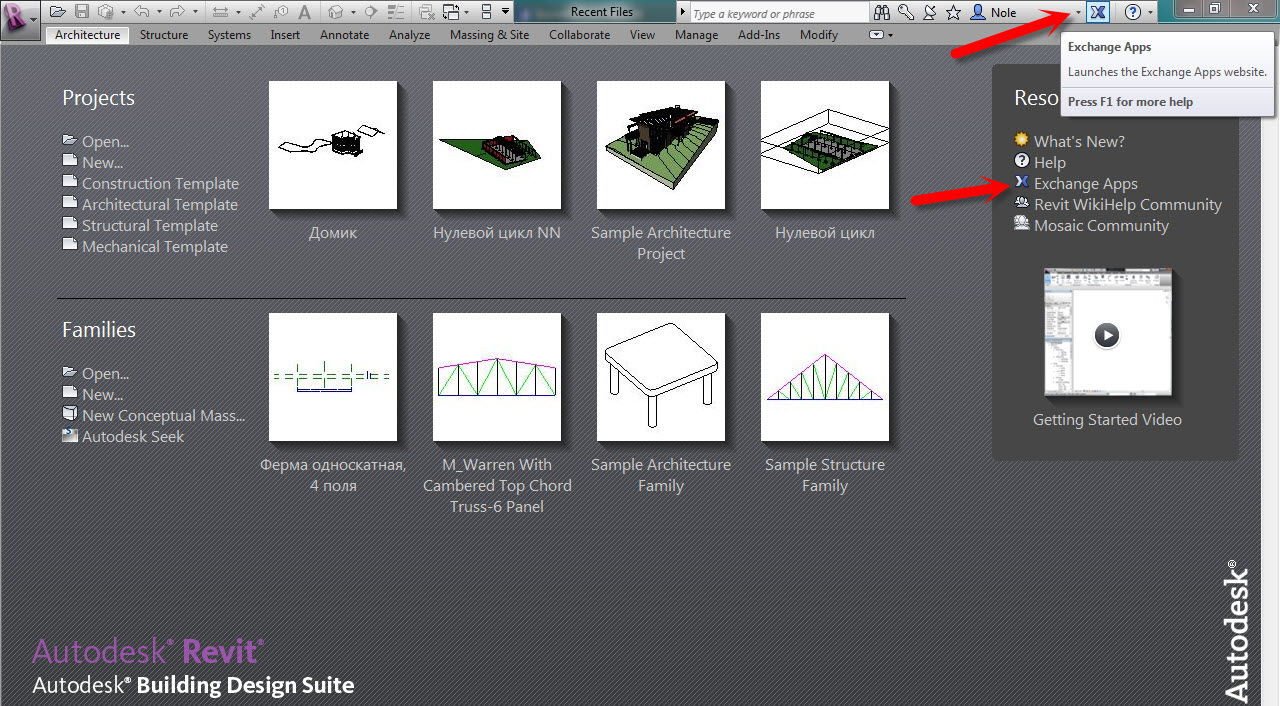1280x706 pixels.
Task: Click the Synchronize with Central icon
Action: coord(106,12)
